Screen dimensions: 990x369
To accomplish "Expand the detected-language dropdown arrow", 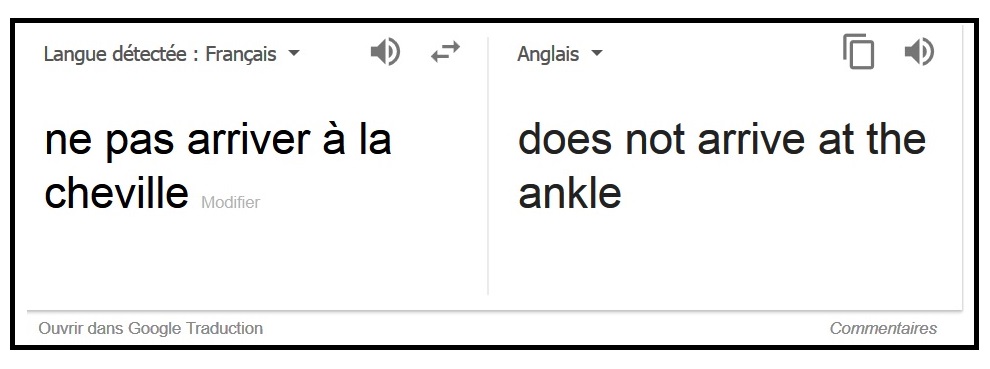I will (294, 54).
